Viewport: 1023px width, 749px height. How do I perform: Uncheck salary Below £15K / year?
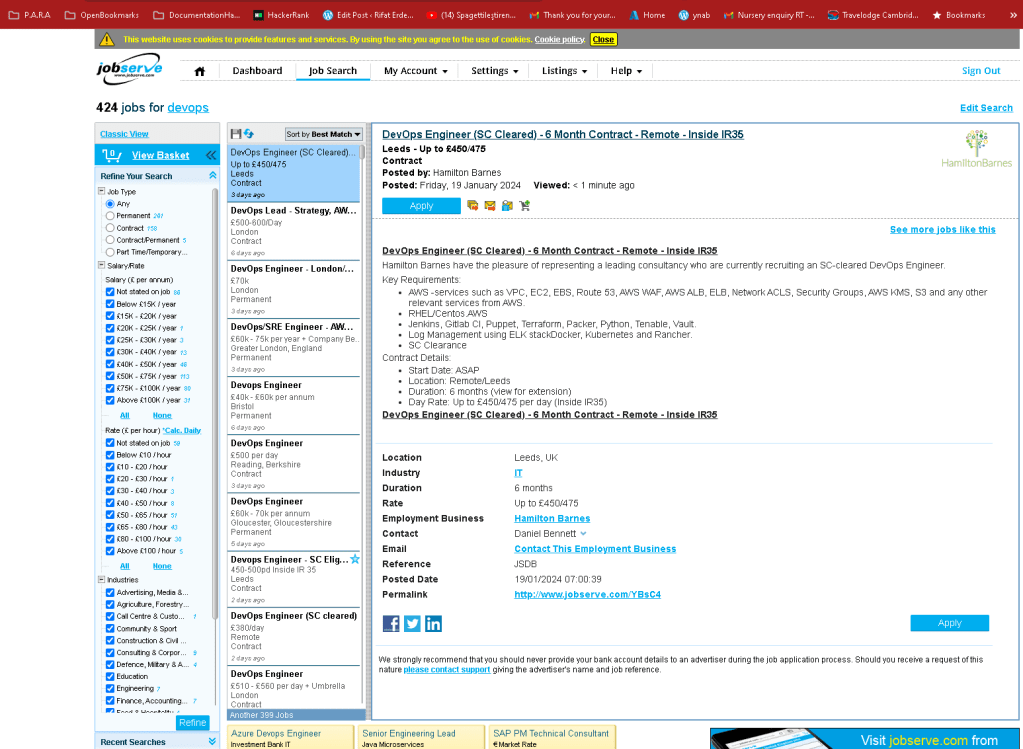tap(110, 304)
